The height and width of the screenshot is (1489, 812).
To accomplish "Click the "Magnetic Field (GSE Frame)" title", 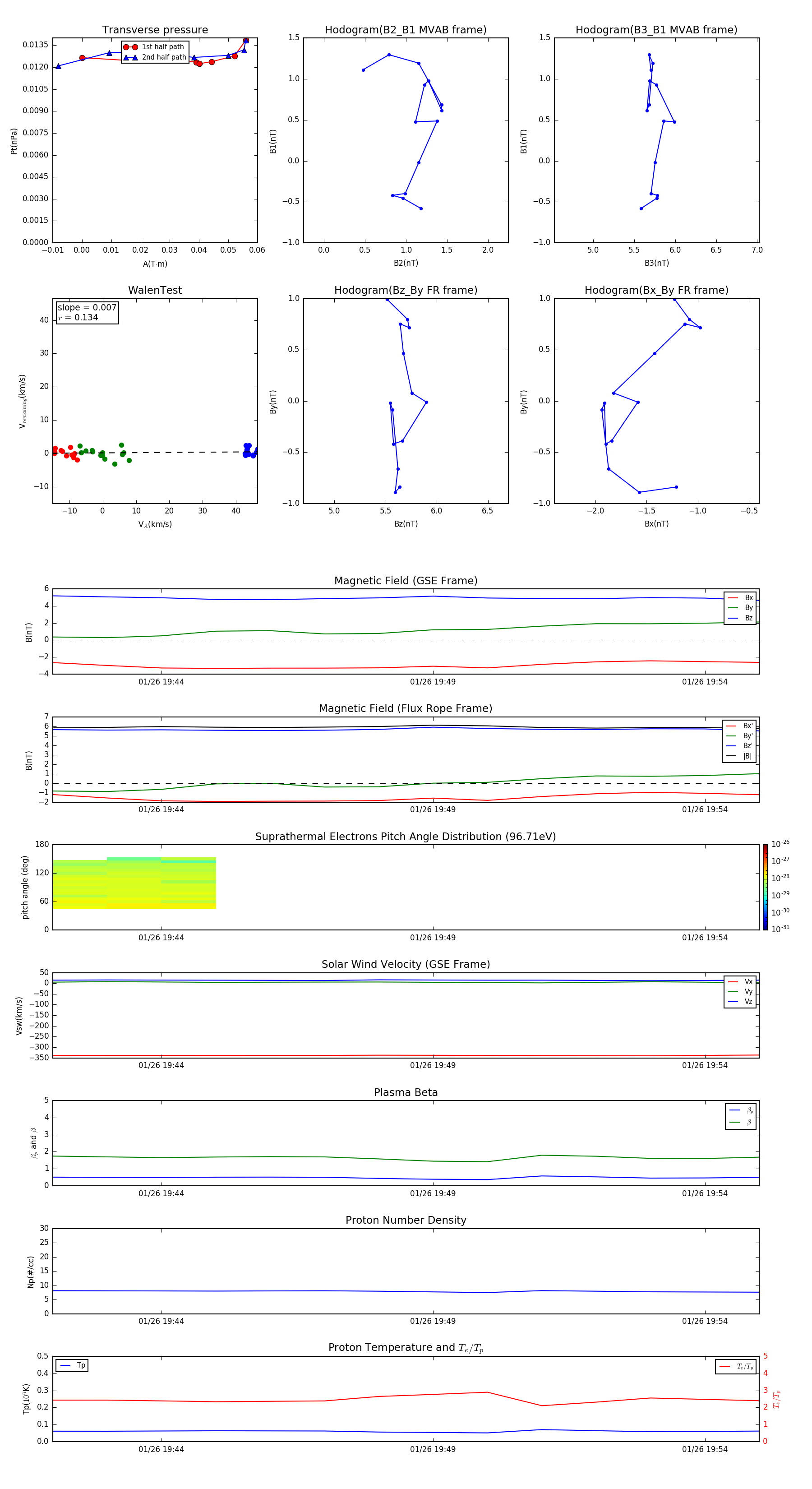I will [406, 581].
